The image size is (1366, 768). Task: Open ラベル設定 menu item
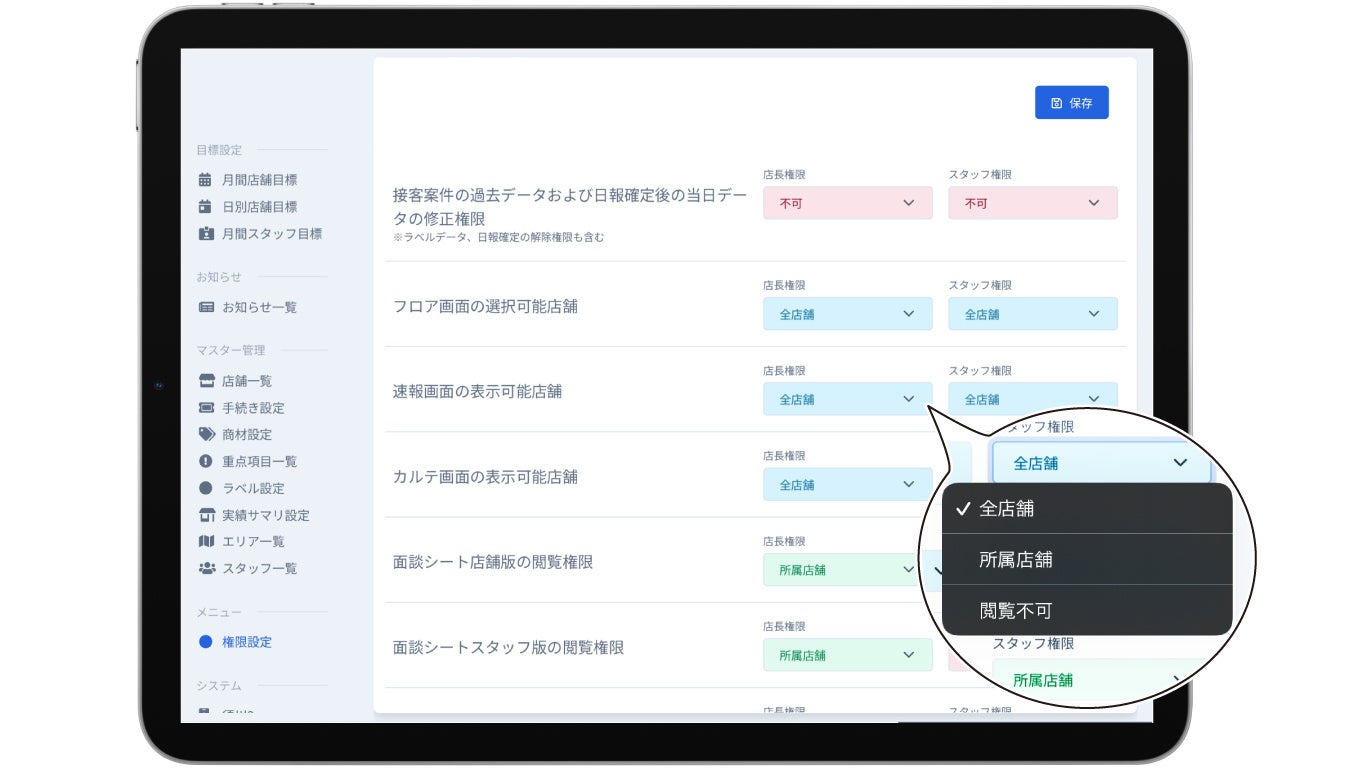(x=253, y=488)
